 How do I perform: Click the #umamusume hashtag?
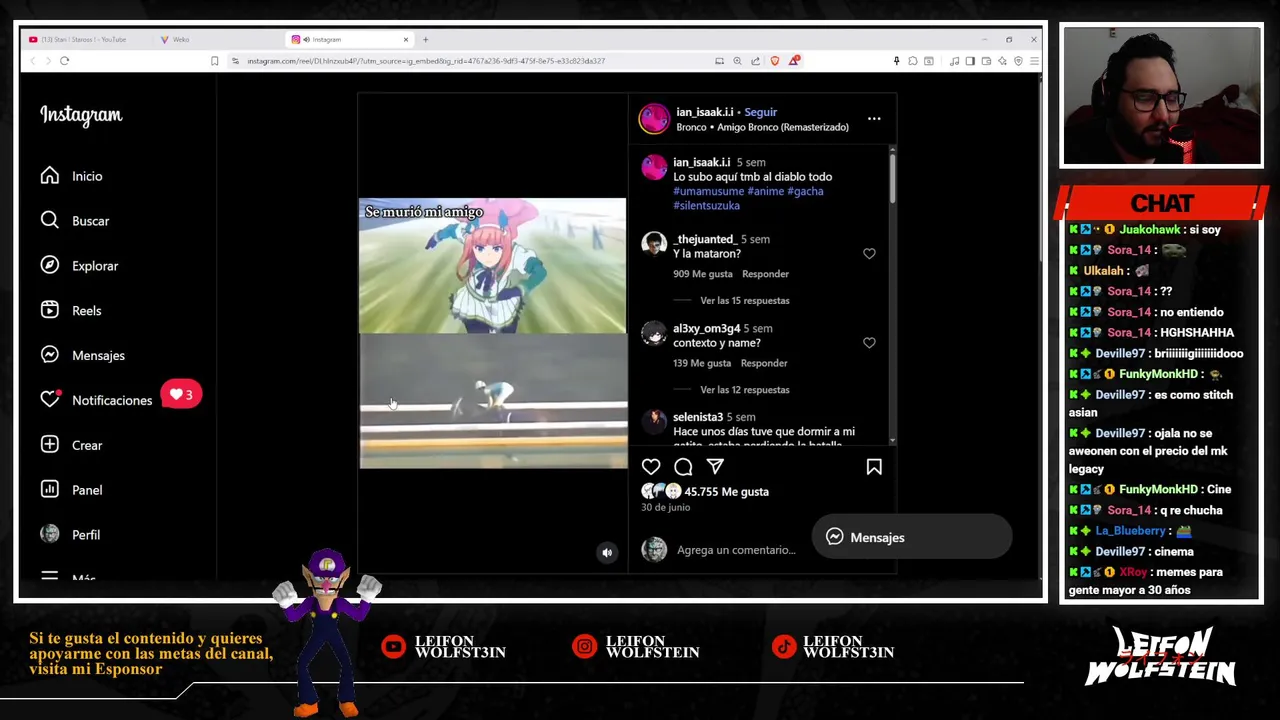pyautogui.click(x=708, y=191)
